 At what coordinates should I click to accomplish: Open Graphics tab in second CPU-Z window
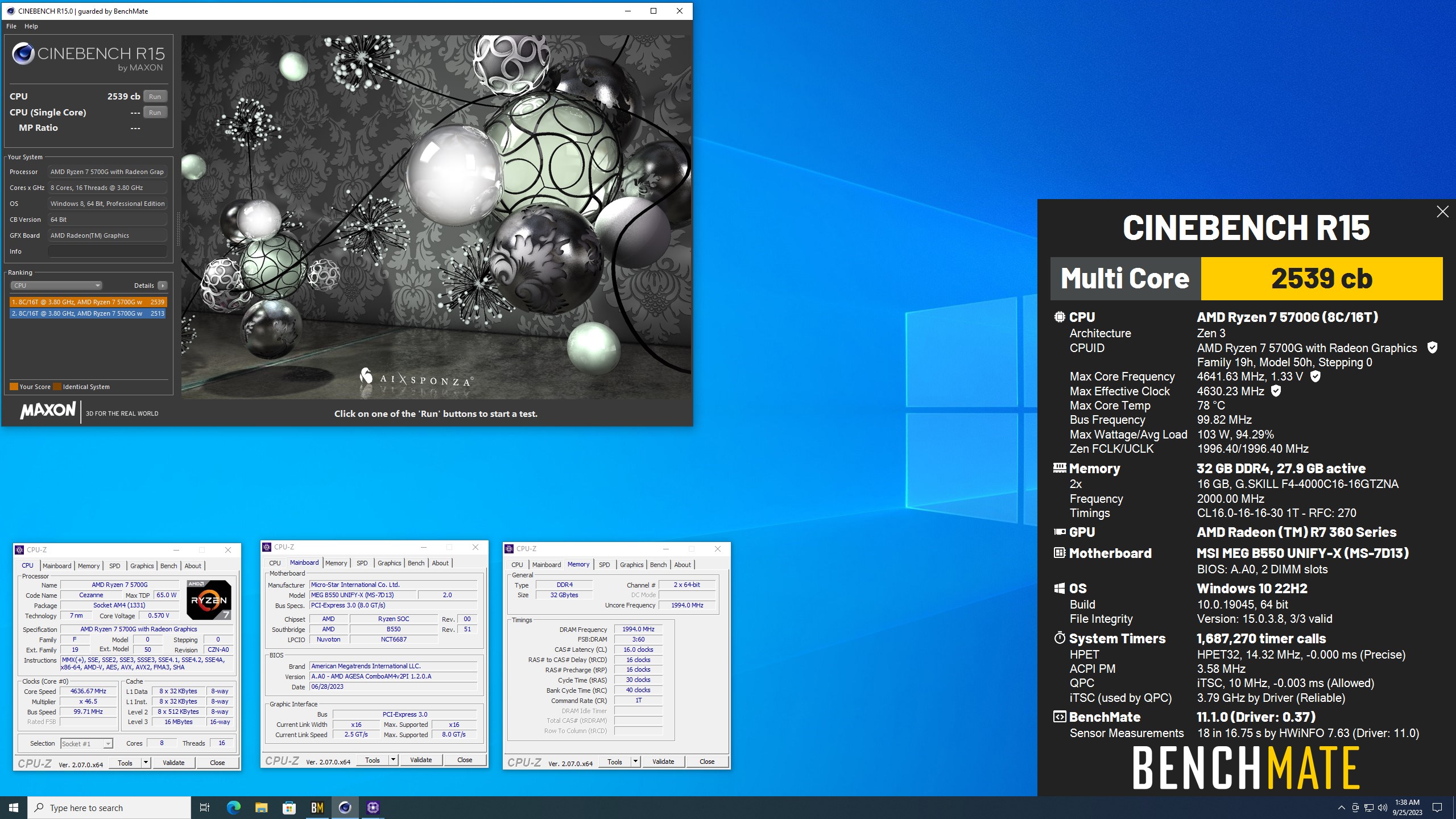click(x=390, y=563)
